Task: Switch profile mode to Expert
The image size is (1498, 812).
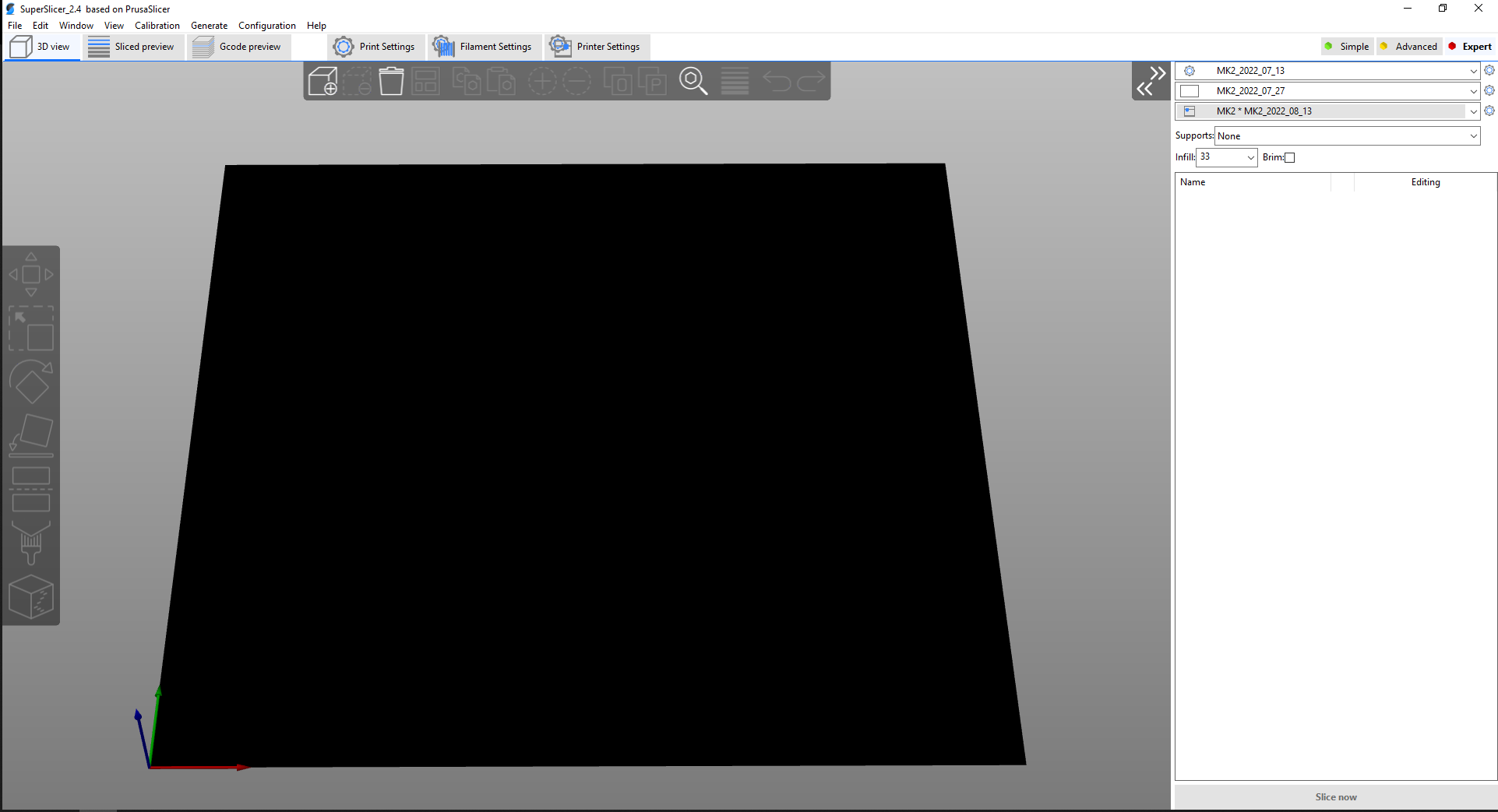Action: (x=1471, y=46)
